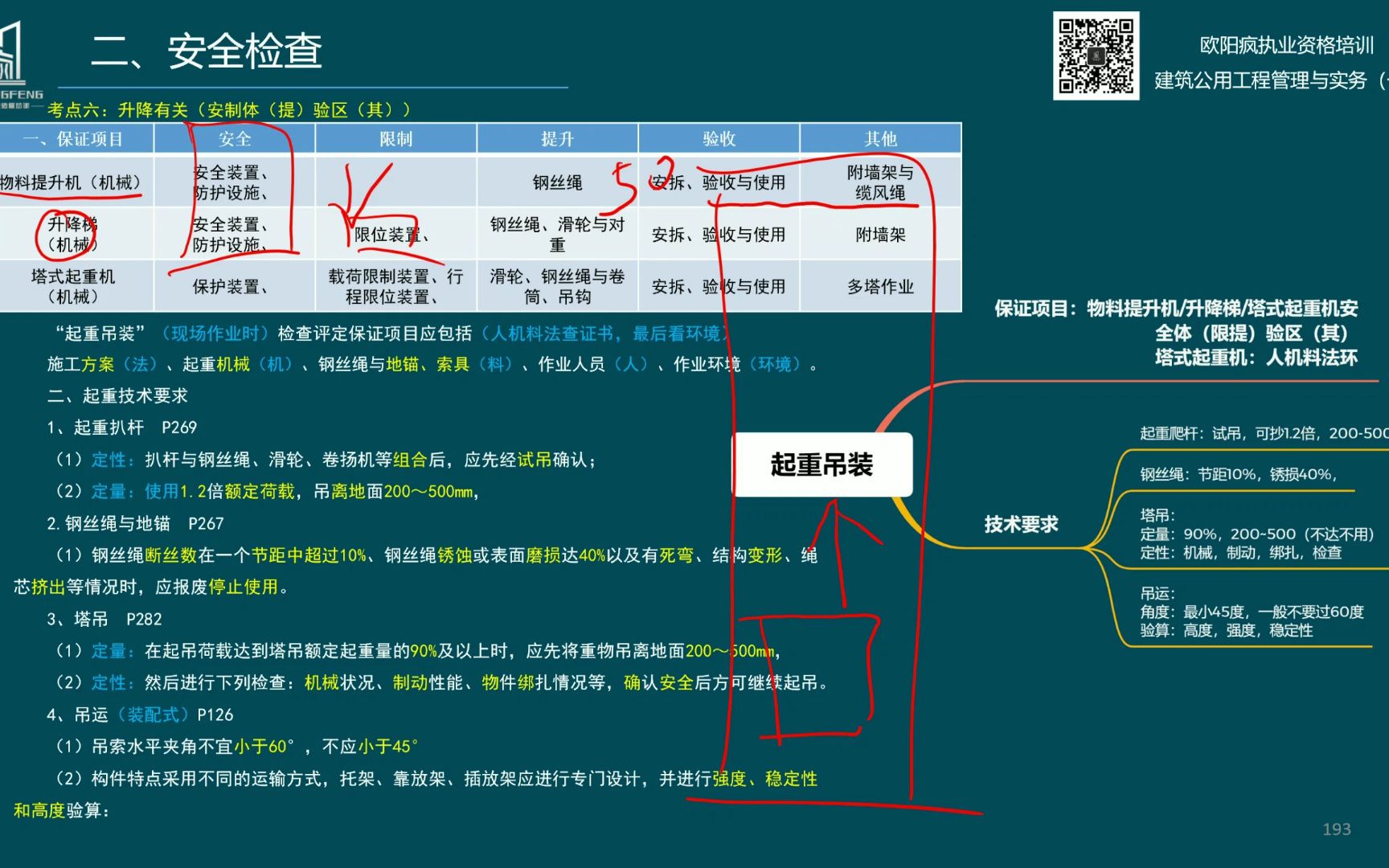The height and width of the screenshot is (868, 1389).
Task: Select the company logo in the top left
Action: (x=18, y=48)
